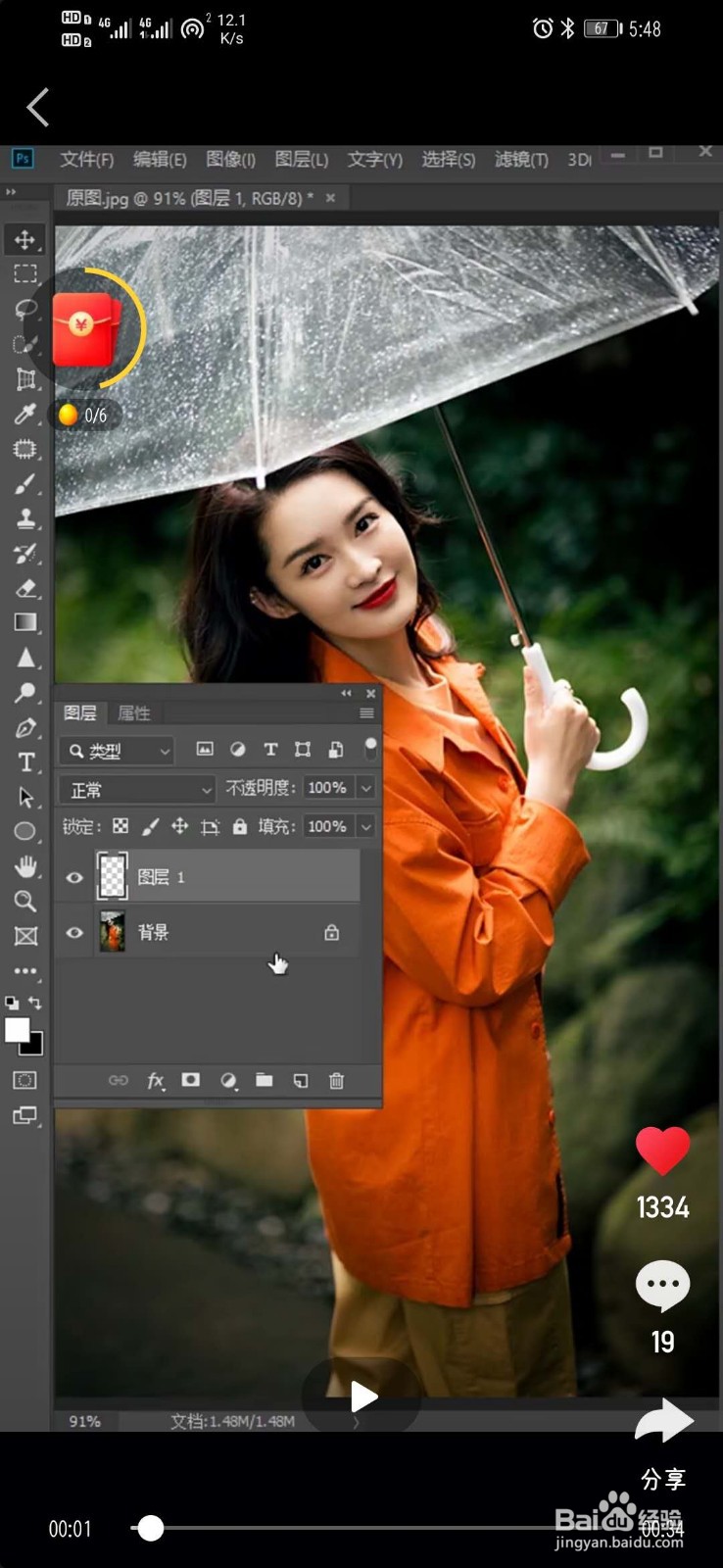The width and height of the screenshot is (723, 1568).
Task: Toggle lock transparent pixels
Action: pos(120,826)
